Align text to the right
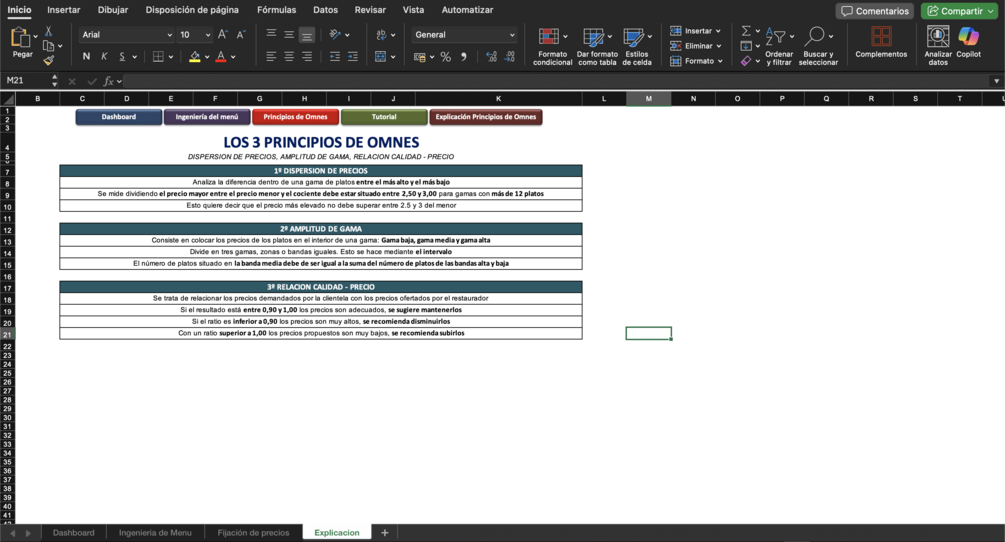The width and height of the screenshot is (1005, 542). [307, 56]
